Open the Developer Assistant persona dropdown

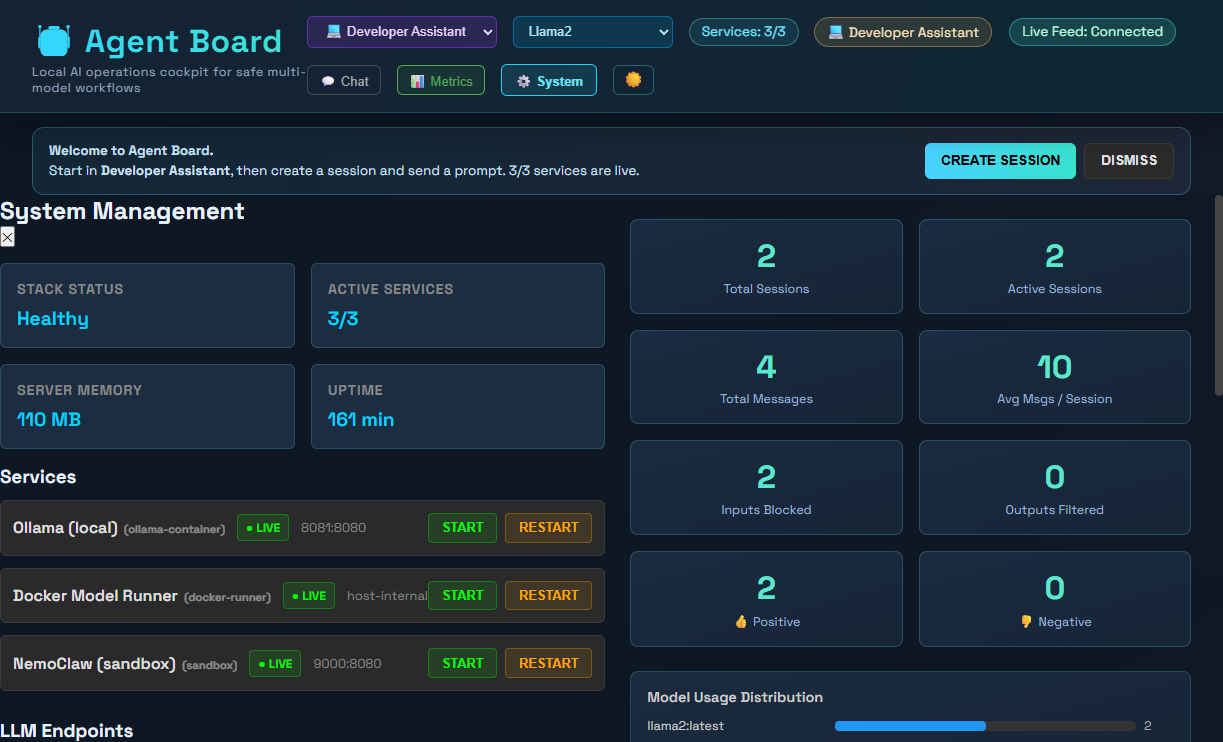pos(402,32)
